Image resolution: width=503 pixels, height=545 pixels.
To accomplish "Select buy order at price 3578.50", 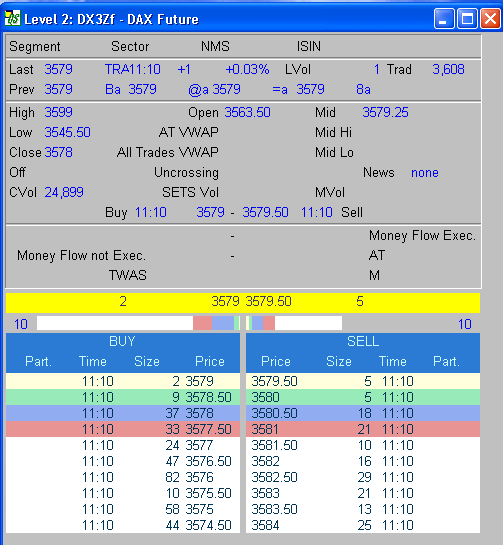I will [x=123, y=397].
